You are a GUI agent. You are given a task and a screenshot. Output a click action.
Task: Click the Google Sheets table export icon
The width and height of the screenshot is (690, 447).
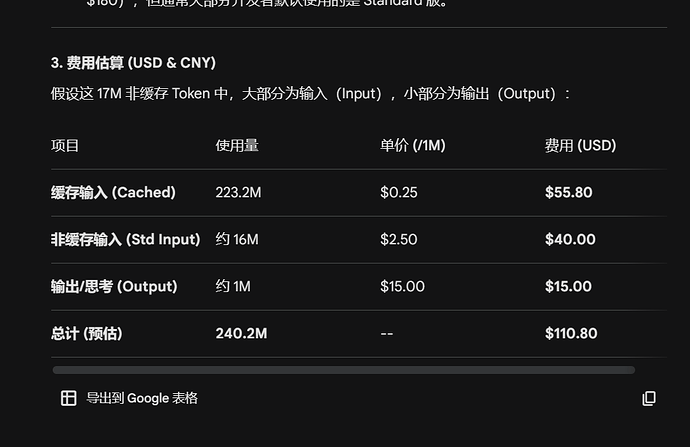pos(68,398)
